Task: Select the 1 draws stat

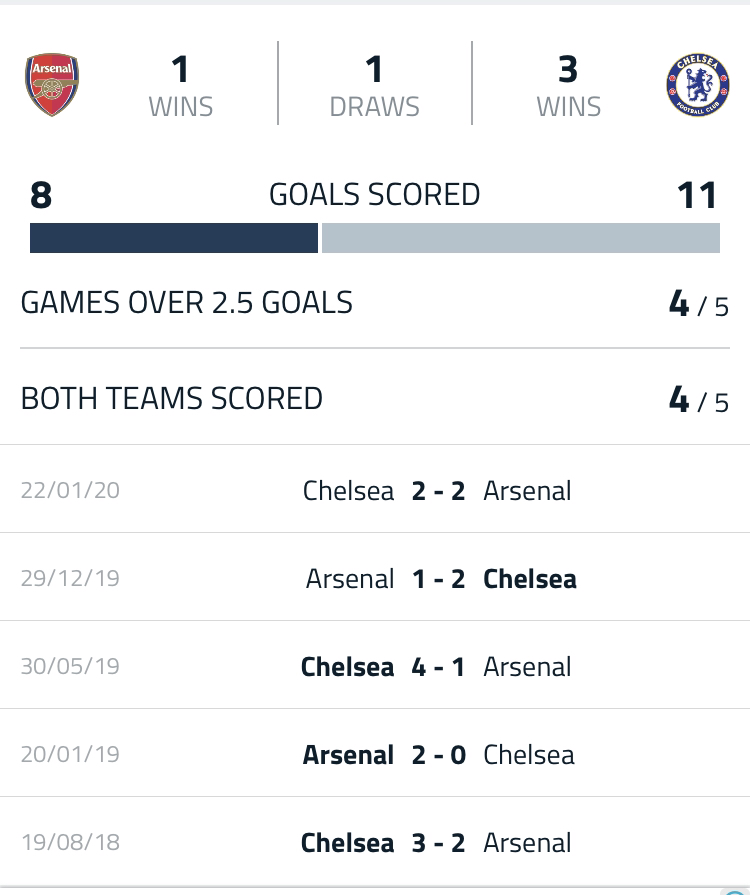Action: point(374,85)
